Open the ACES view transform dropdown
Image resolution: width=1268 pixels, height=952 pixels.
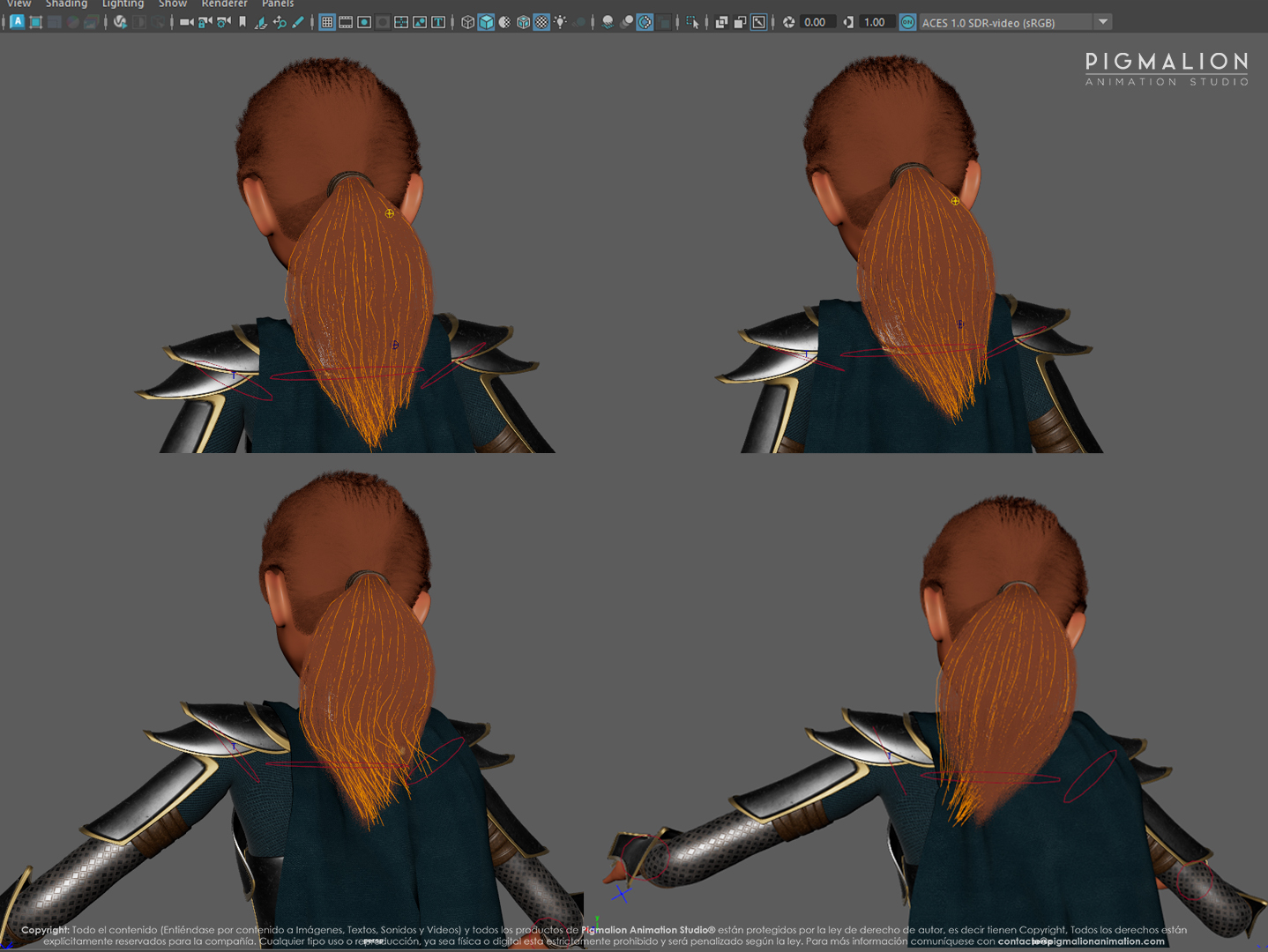(1103, 22)
